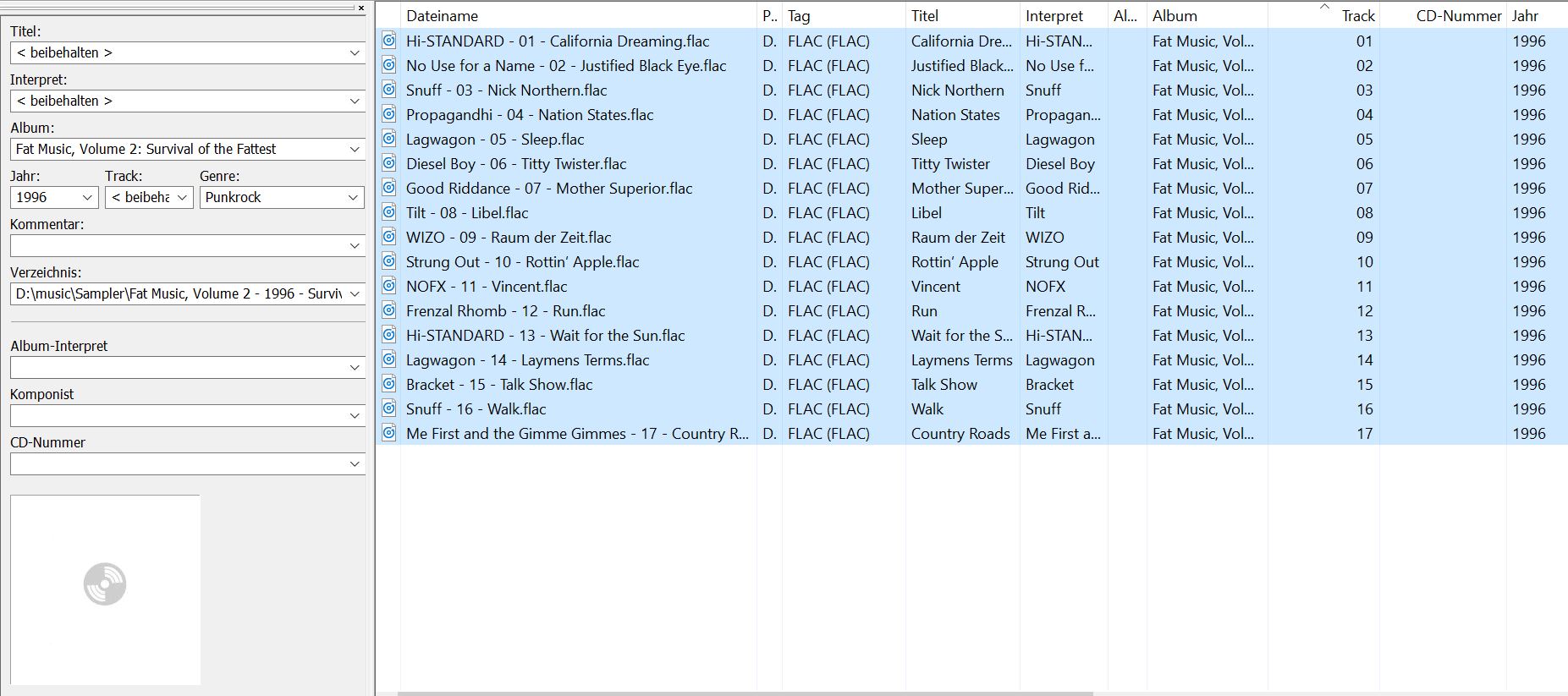Image resolution: width=1568 pixels, height=696 pixels.
Task: Click the file icon for Frenzal Rhomb Run.flac
Action: 388,310
